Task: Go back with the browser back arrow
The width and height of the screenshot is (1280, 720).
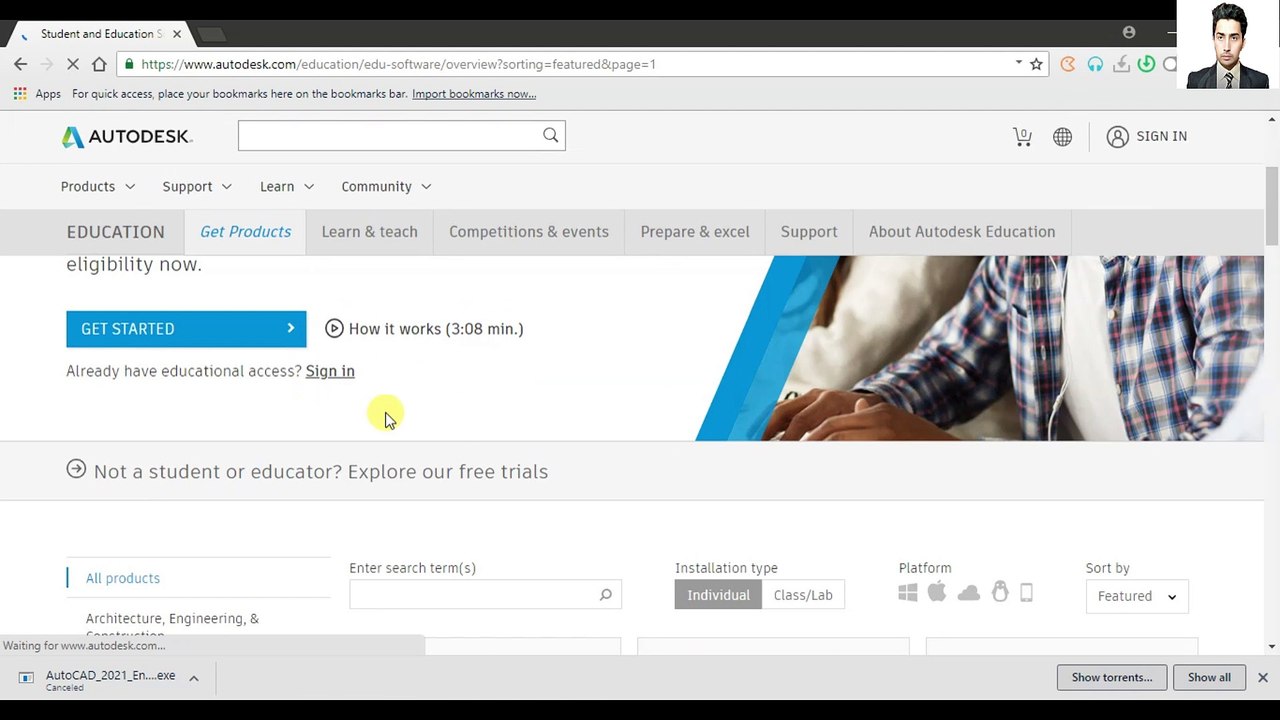Action: (21, 64)
